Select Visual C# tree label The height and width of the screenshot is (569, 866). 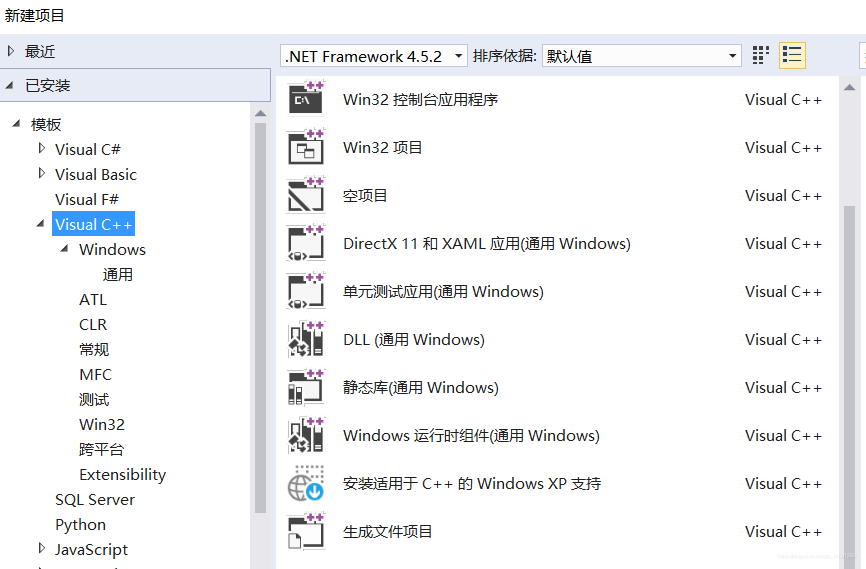point(87,149)
